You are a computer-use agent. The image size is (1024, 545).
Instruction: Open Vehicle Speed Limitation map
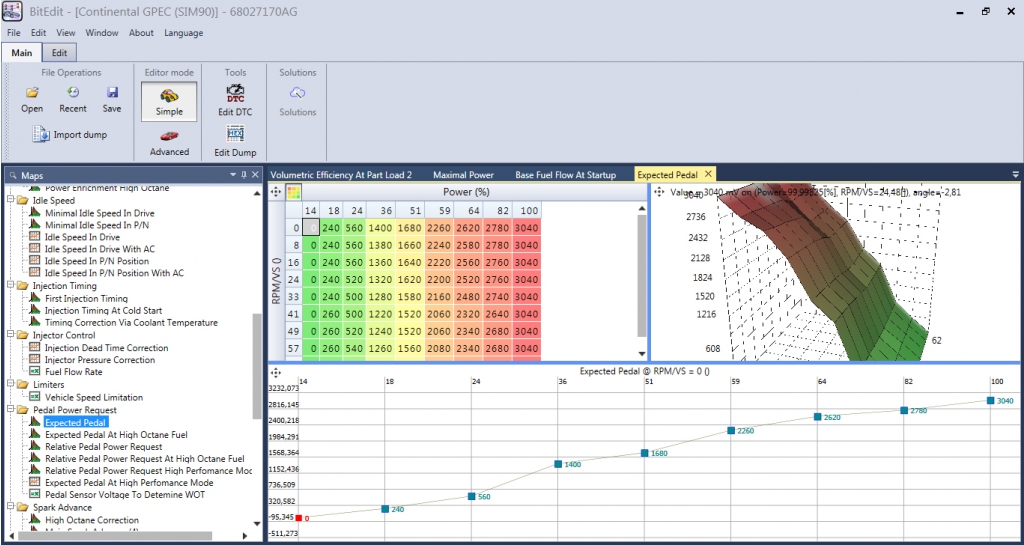click(x=94, y=397)
